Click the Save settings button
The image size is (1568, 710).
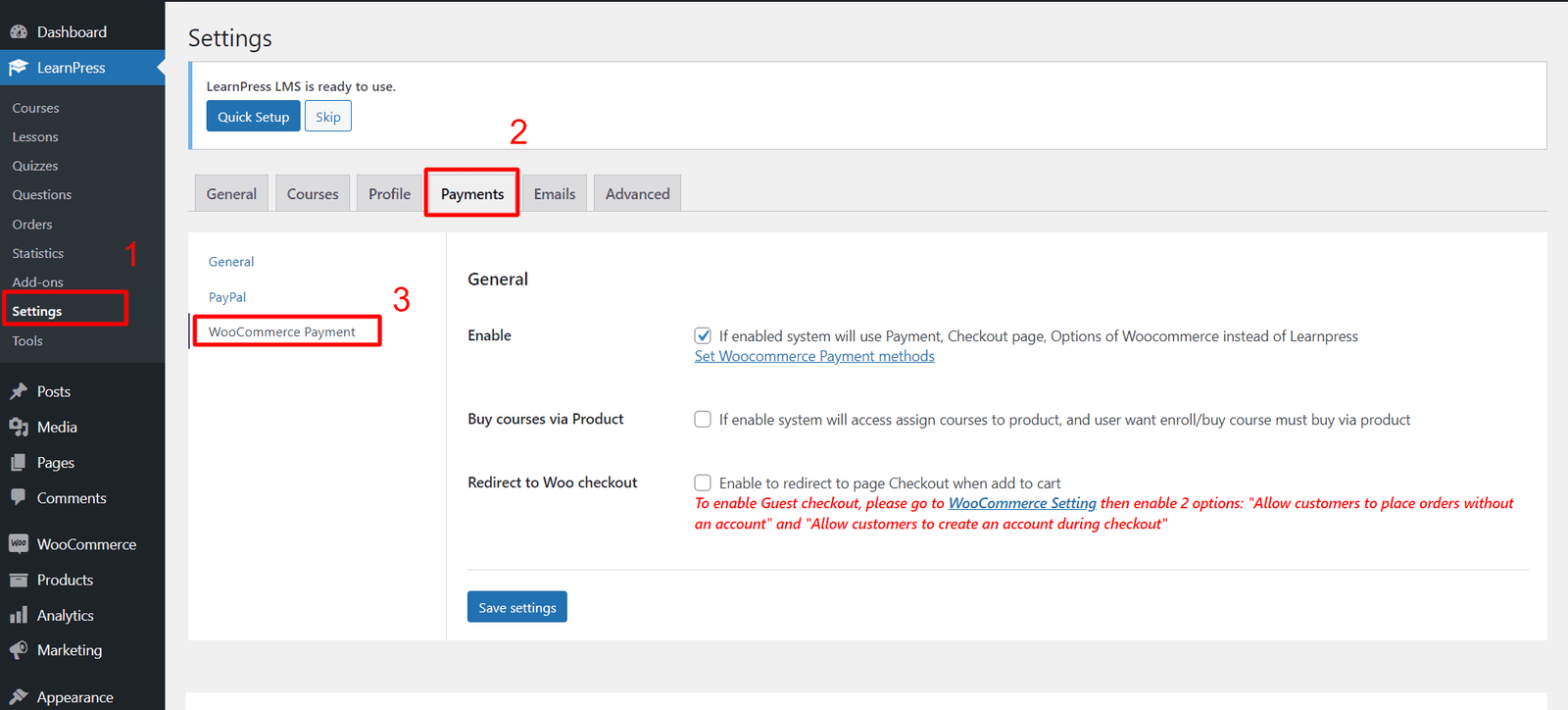[x=516, y=607]
